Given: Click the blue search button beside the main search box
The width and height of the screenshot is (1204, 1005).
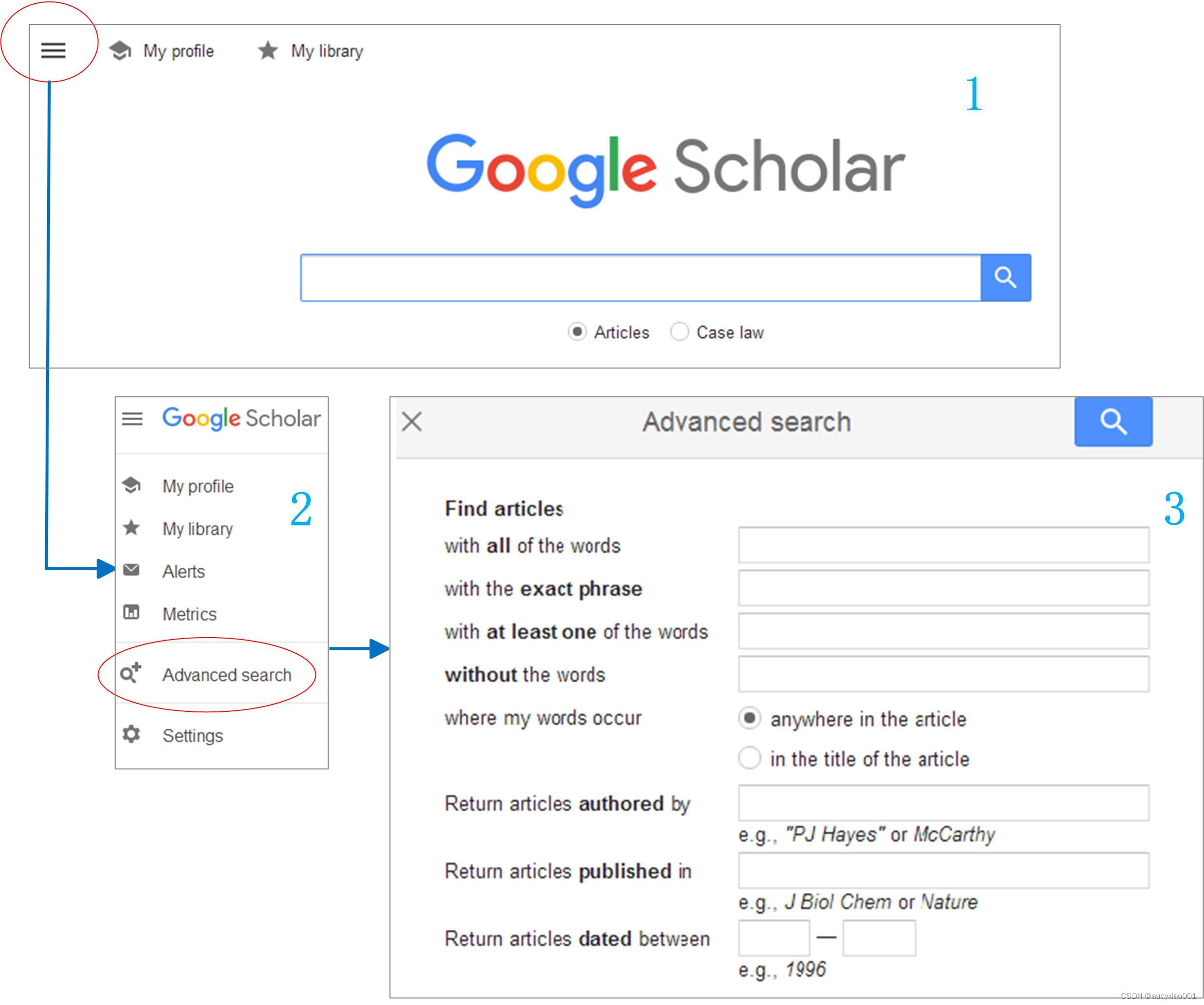Looking at the screenshot, I should point(1006,278).
